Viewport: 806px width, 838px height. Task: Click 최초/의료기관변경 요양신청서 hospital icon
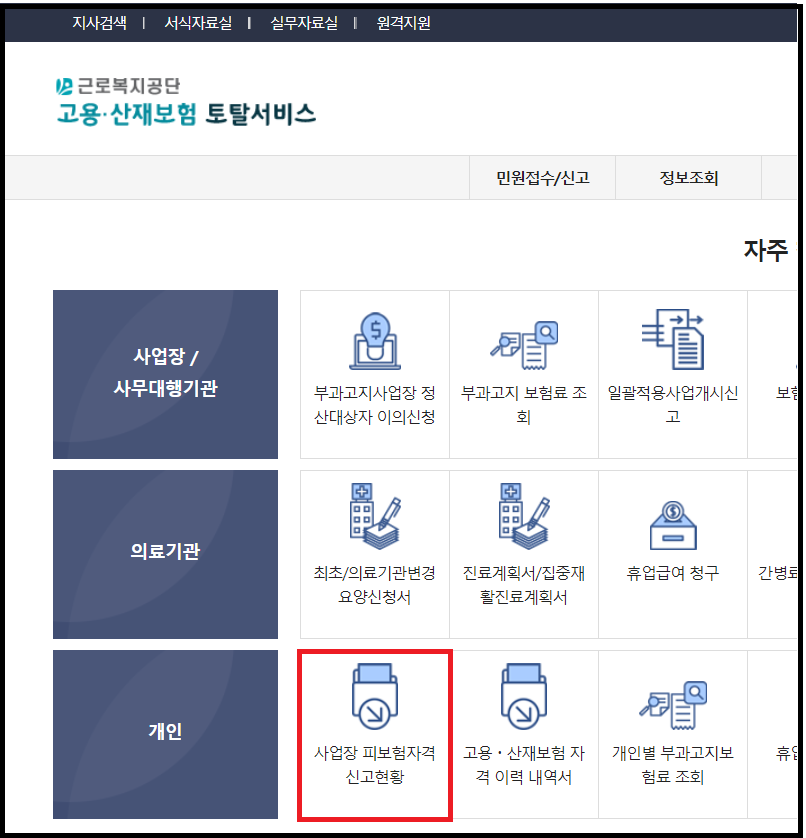tap(375, 516)
